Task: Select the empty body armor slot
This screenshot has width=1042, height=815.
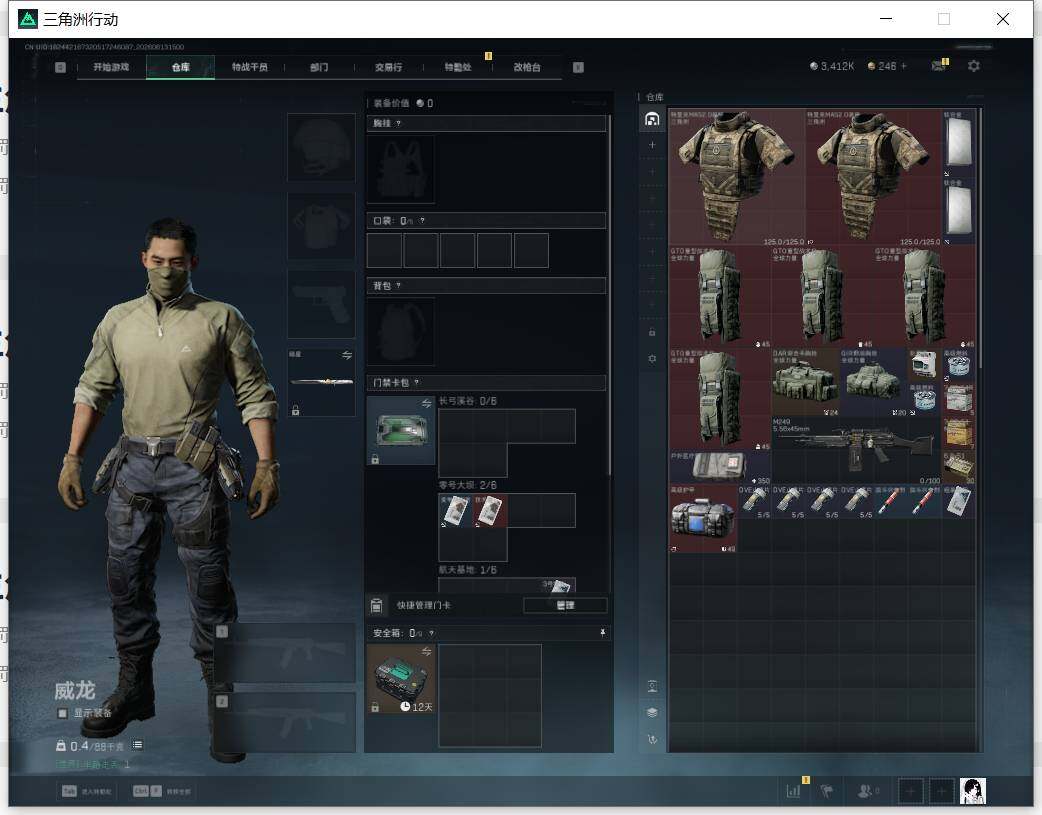Action: [321, 227]
